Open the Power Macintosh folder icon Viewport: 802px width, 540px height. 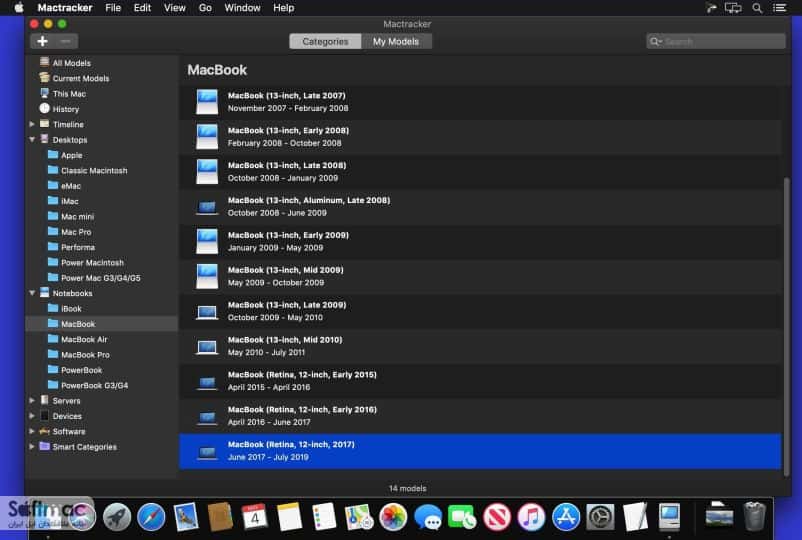pyautogui.click(x=53, y=262)
